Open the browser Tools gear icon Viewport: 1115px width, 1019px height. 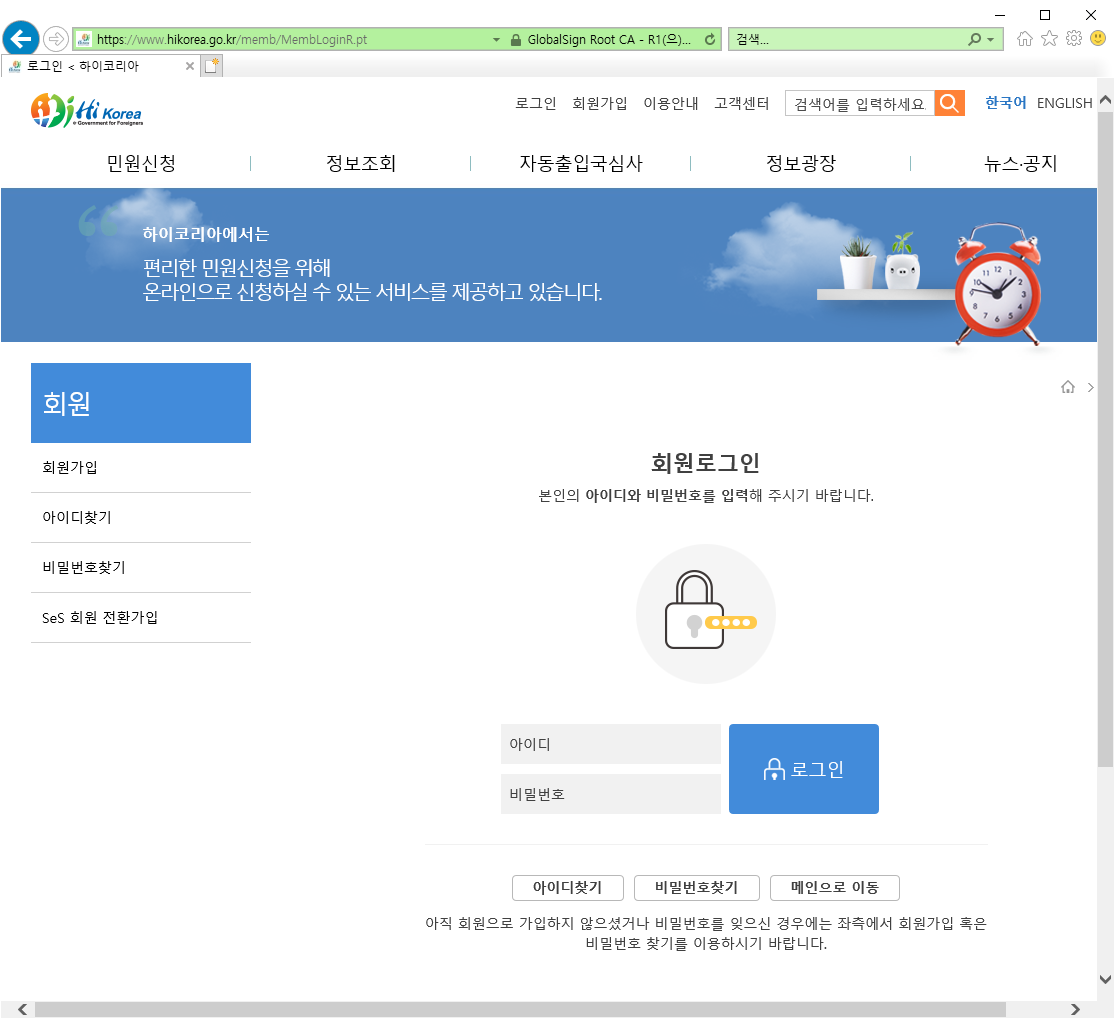coord(1074,38)
